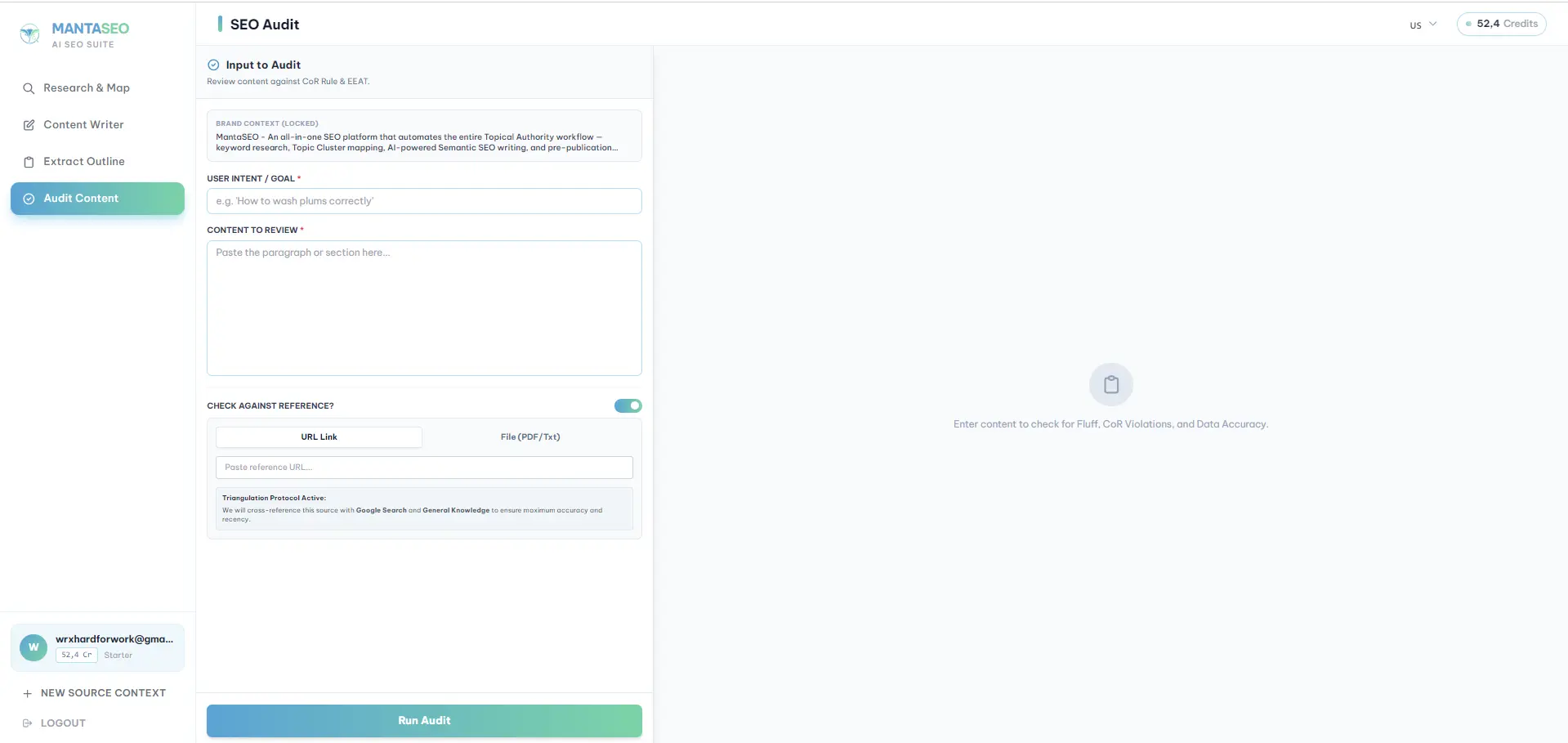Select the Research & Map magnifier icon

pyautogui.click(x=29, y=87)
